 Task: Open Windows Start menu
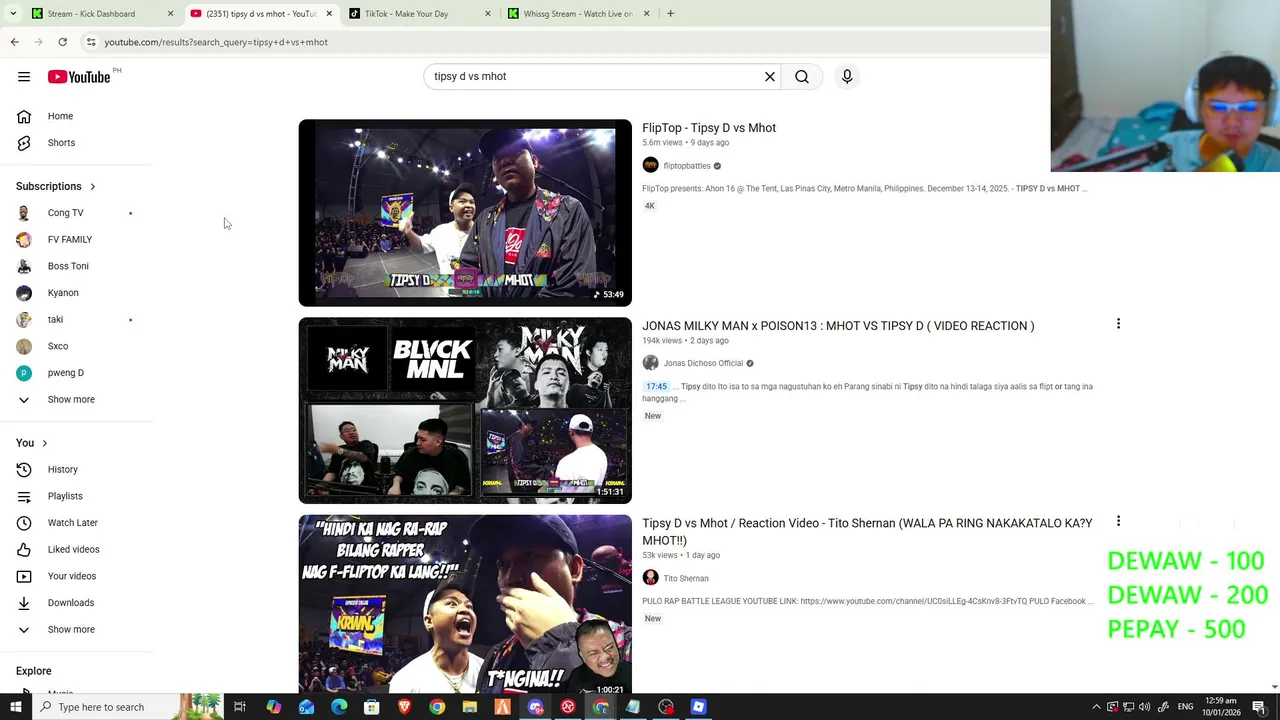pyautogui.click(x=15, y=707)
